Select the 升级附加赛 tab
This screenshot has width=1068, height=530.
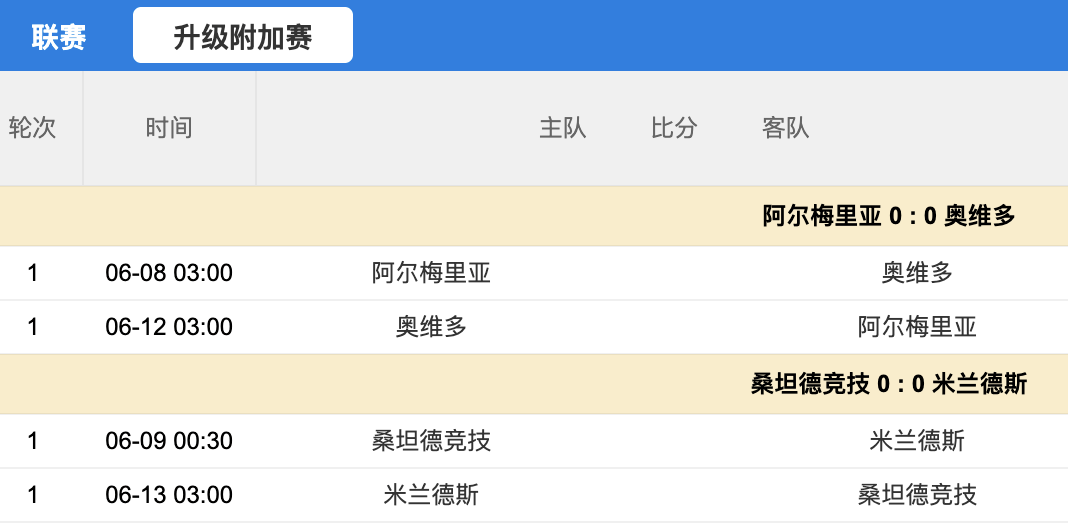click(x=243, y=37)
